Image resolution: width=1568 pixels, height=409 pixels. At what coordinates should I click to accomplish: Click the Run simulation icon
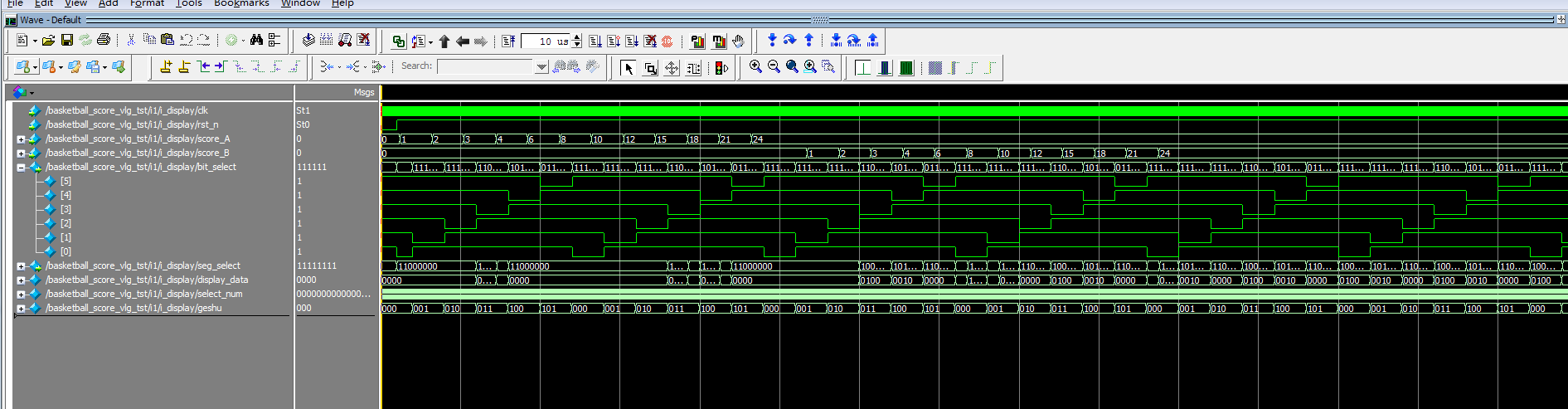click(x=595, y=41)
